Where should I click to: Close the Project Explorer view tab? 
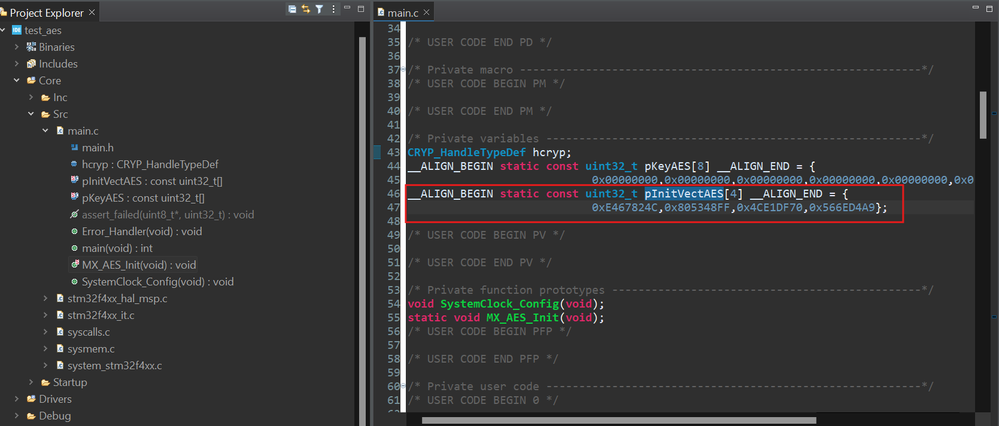coord(92,12)
